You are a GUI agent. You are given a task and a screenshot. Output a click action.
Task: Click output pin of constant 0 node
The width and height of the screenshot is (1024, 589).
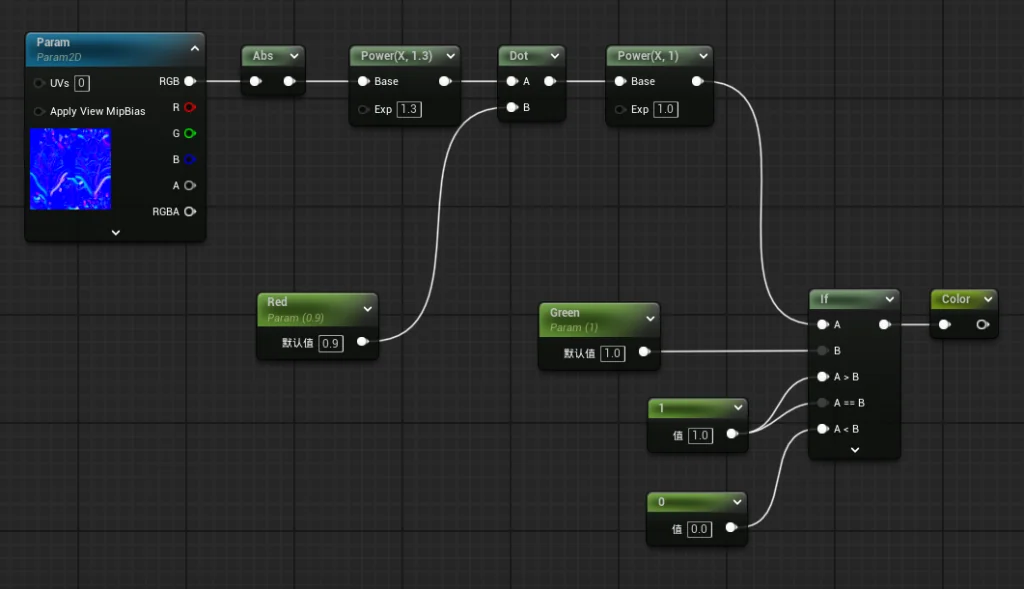coord(732,527)
